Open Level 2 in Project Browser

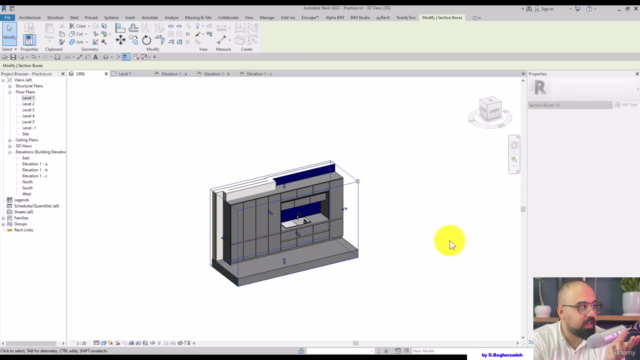(28, 104)
